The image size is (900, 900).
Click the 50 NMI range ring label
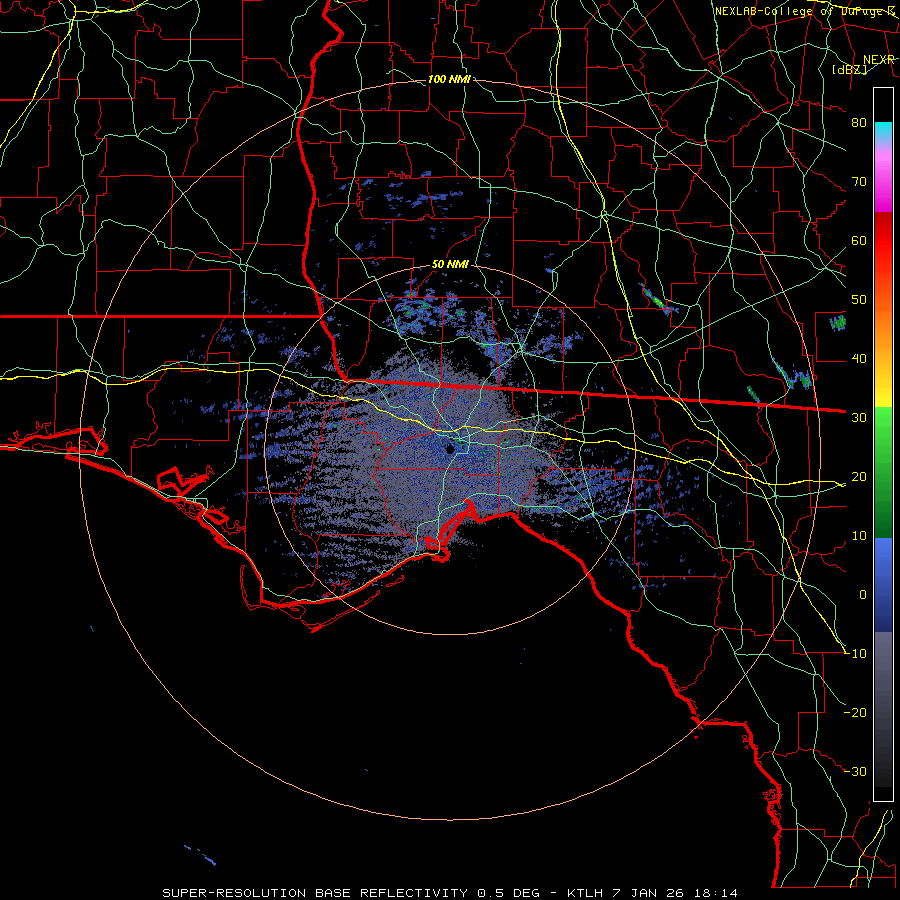(x=450, y=265)
